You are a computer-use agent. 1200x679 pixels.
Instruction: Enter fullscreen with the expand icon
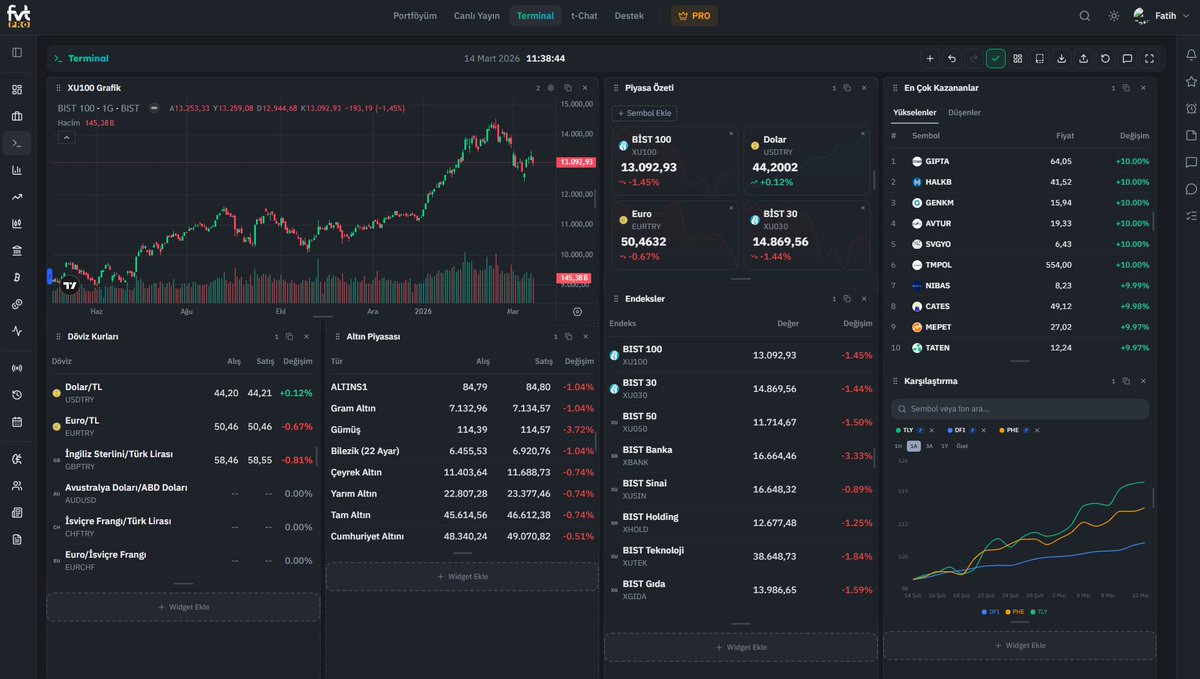pyautogui.click(x=1149, y=59)
